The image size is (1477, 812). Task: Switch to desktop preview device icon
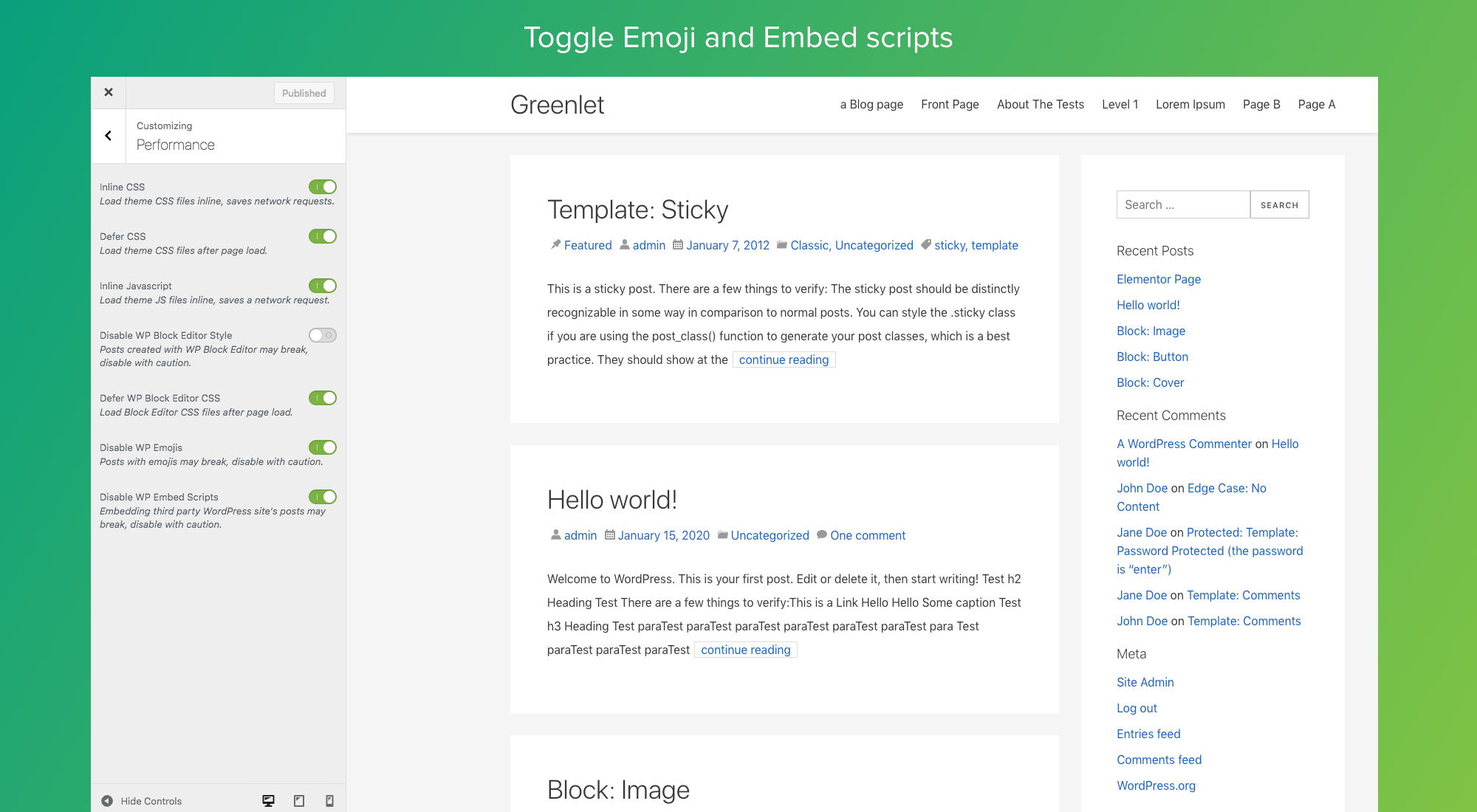coord(269,801)
